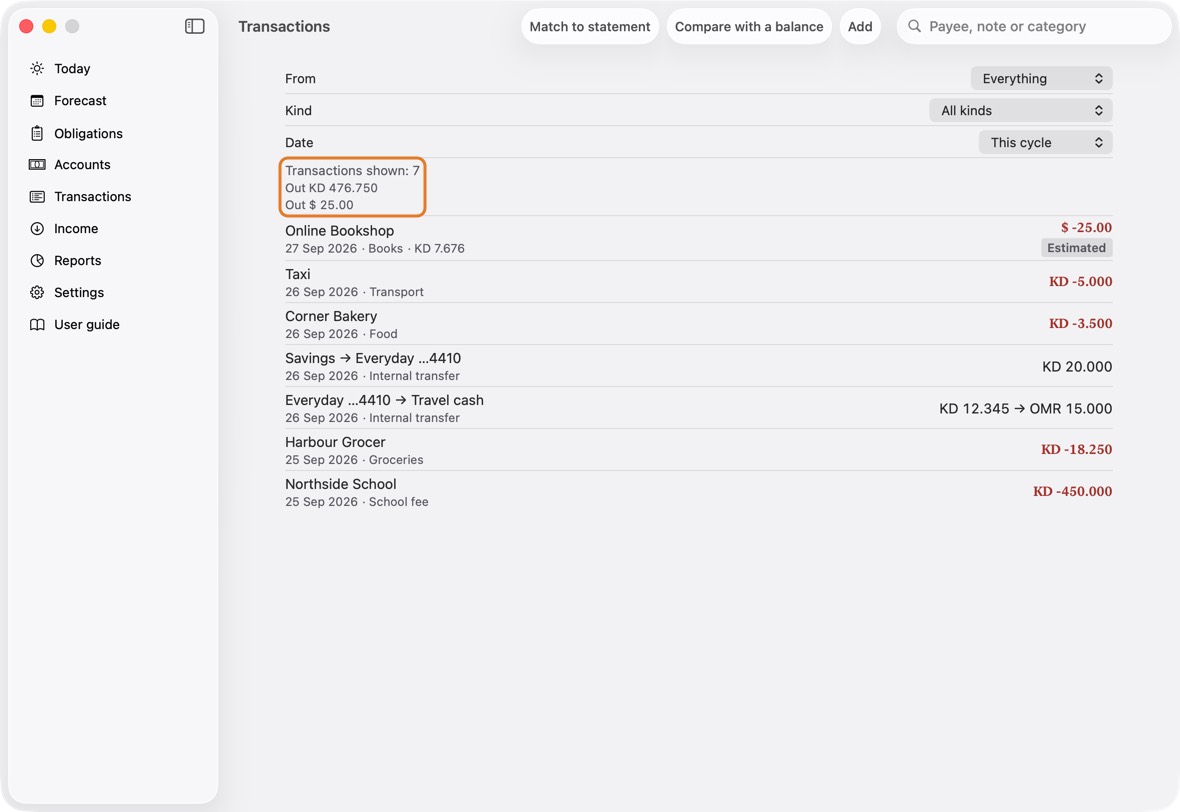
Task: Click the 25 Sep 2026 · Groceries details
Action: (354, 460)
